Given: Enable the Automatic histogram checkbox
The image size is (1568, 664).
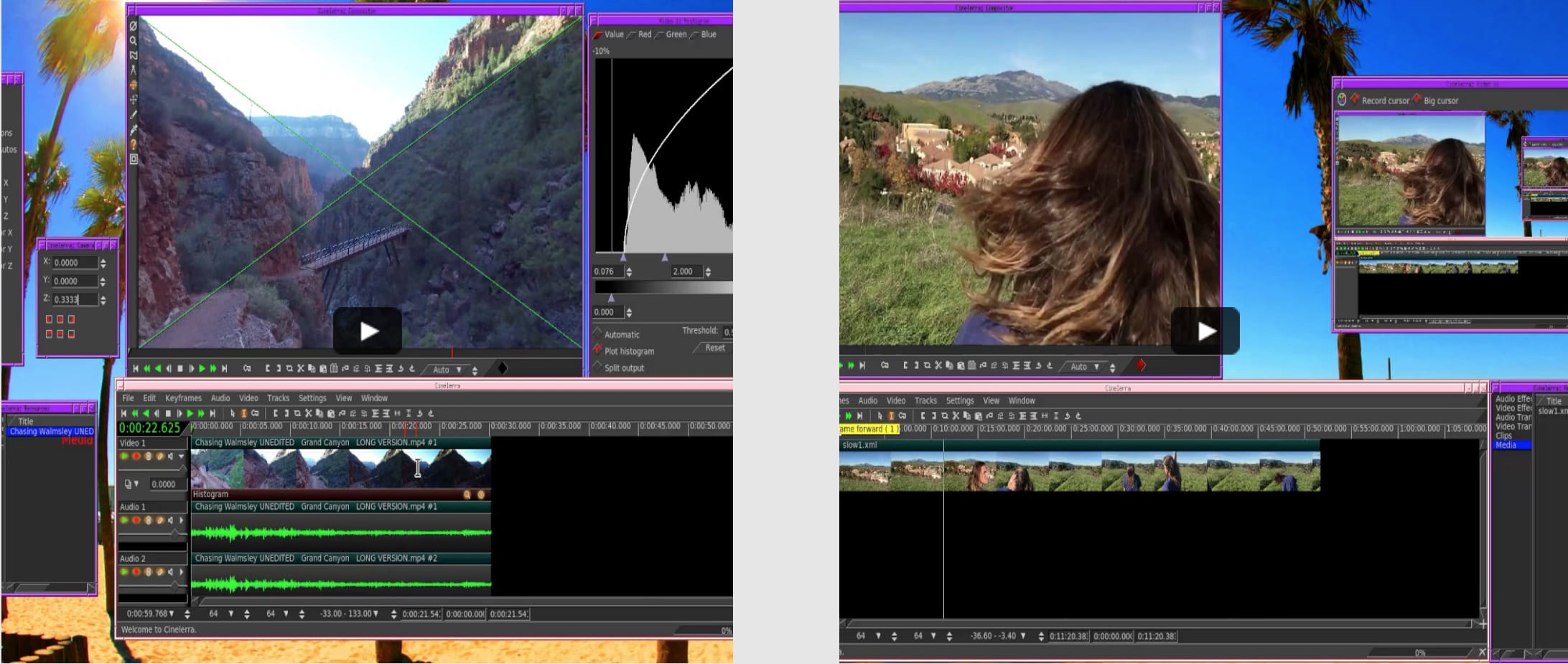Looking at the screenshot, I should pyautogui.click(x=598, y=334).
